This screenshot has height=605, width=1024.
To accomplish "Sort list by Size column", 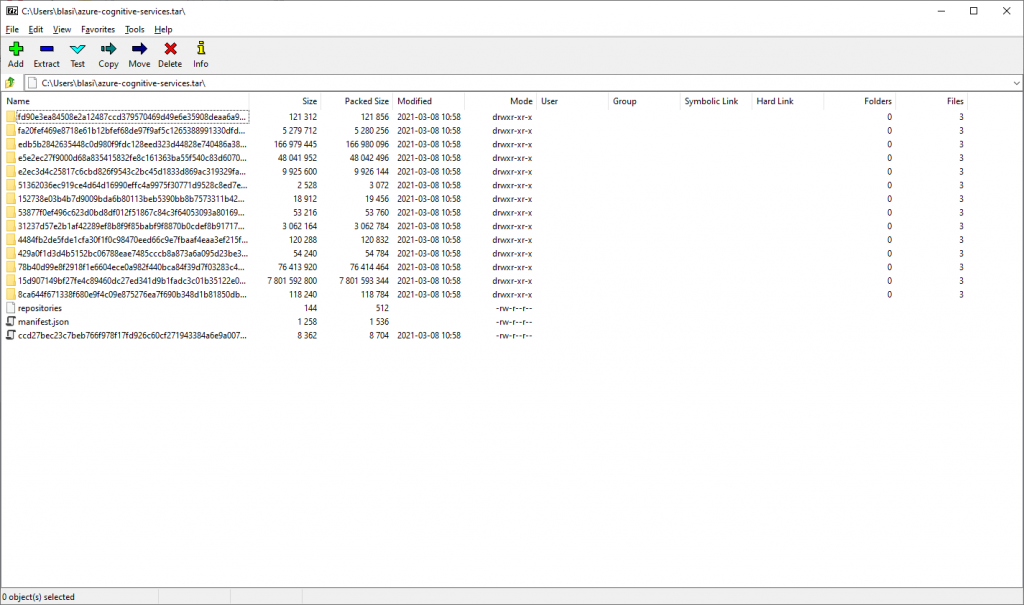I will [309, 101].
